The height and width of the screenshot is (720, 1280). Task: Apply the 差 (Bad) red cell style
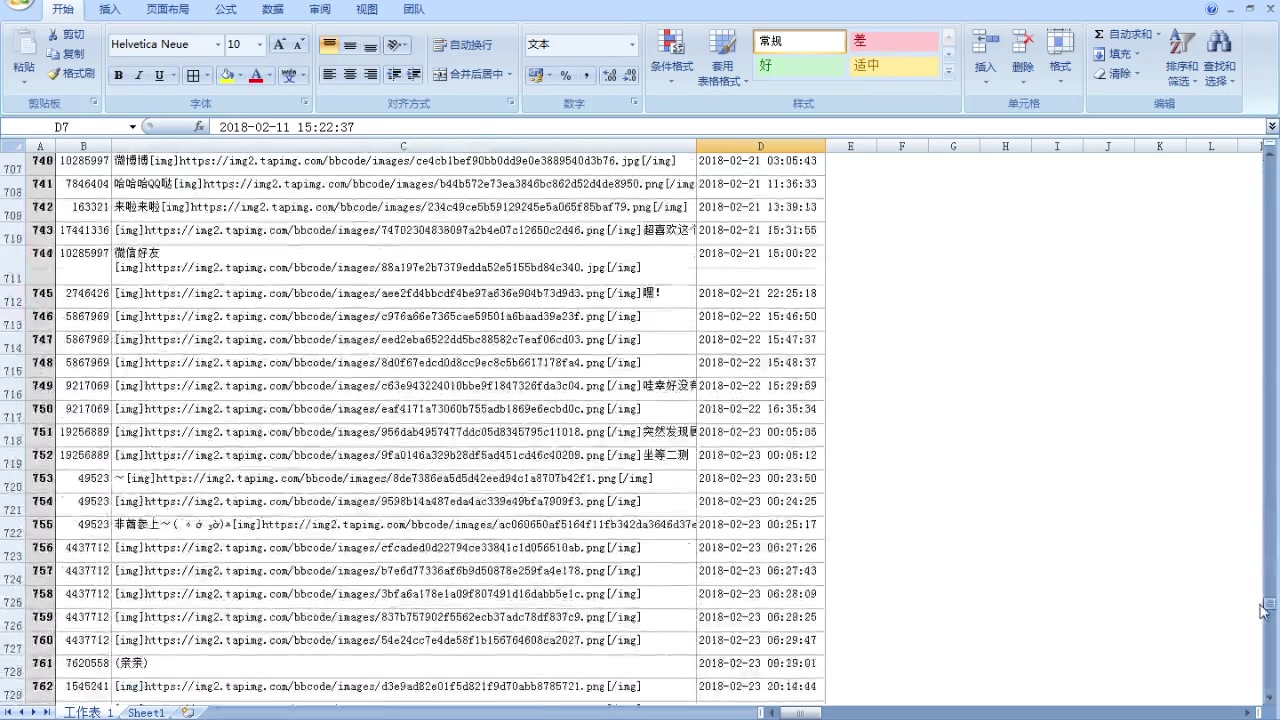pyautogui.click(x=893, y=41)
